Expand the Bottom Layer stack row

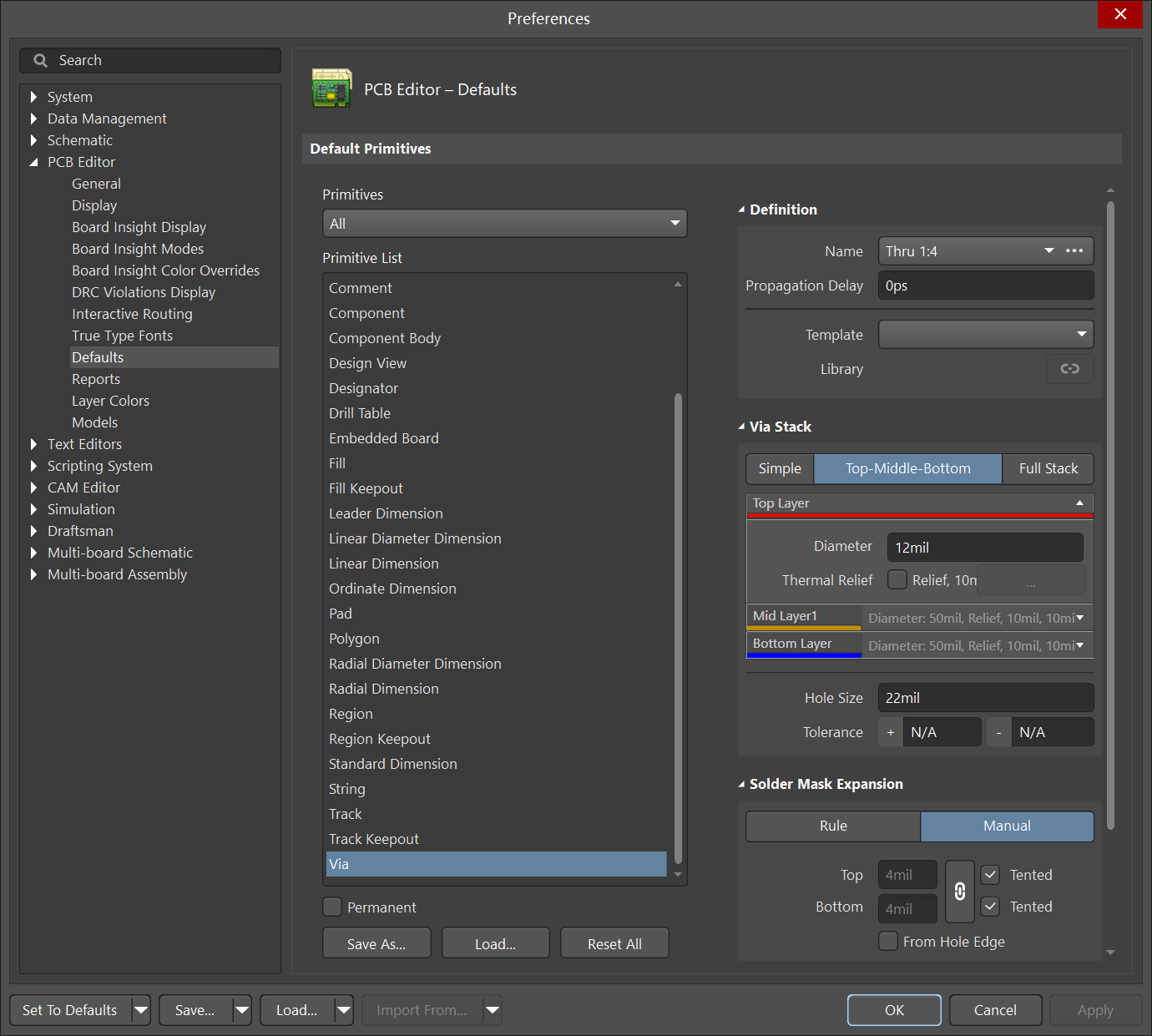[1079, 645]
